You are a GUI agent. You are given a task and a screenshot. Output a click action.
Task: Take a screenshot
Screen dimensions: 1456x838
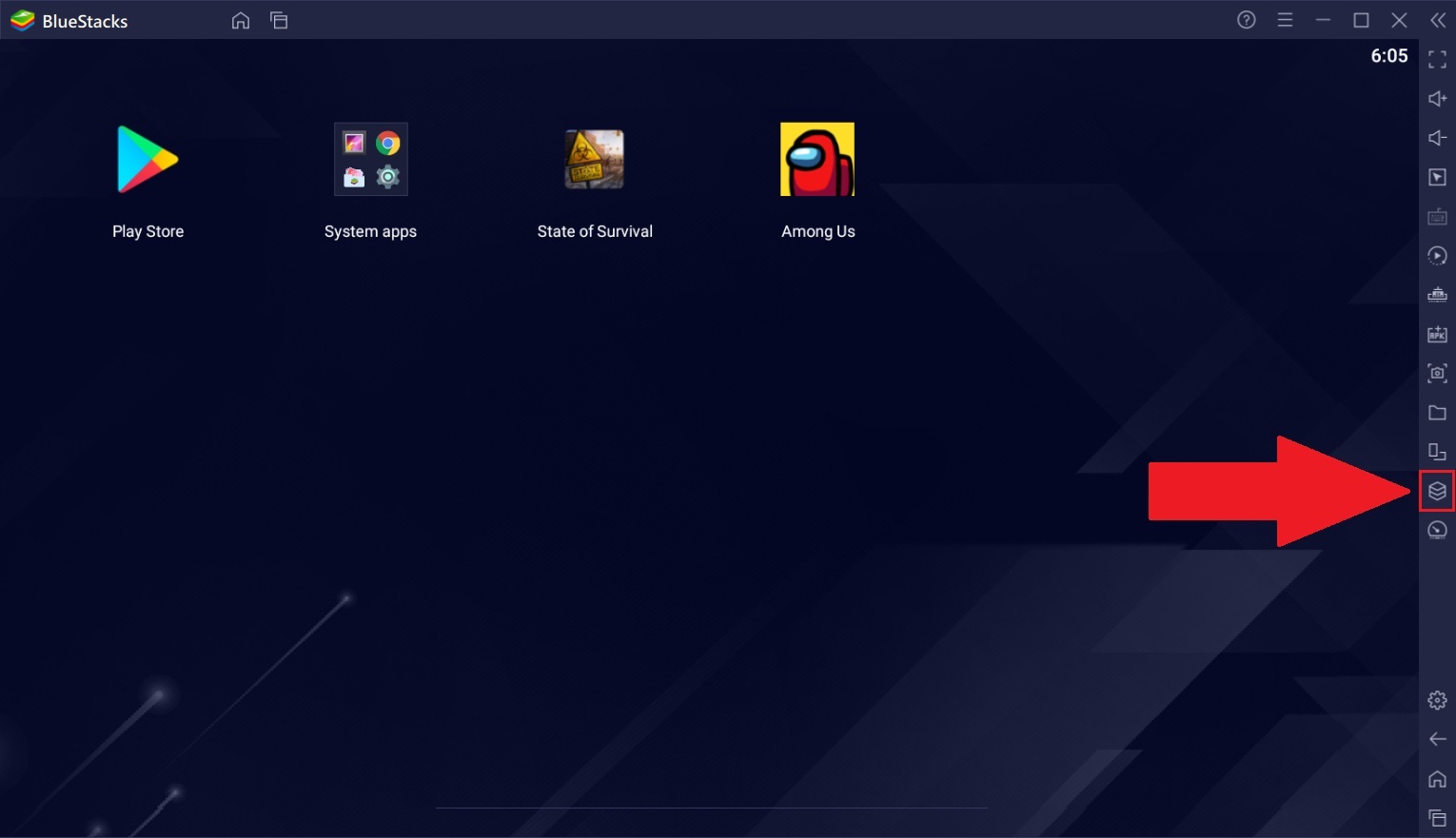point(1438,373)
